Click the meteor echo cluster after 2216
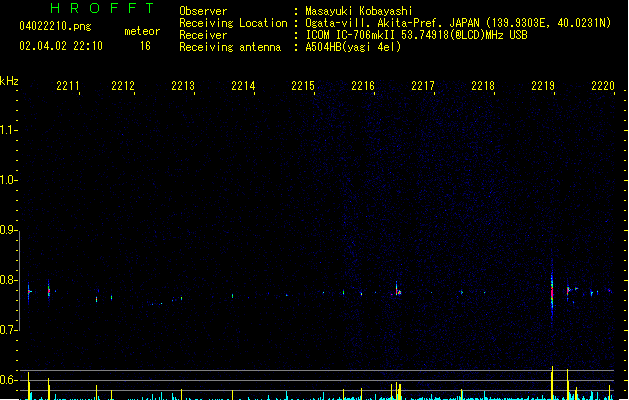The width and height of the screenshot is (629, 400). [x=397, y=290]
